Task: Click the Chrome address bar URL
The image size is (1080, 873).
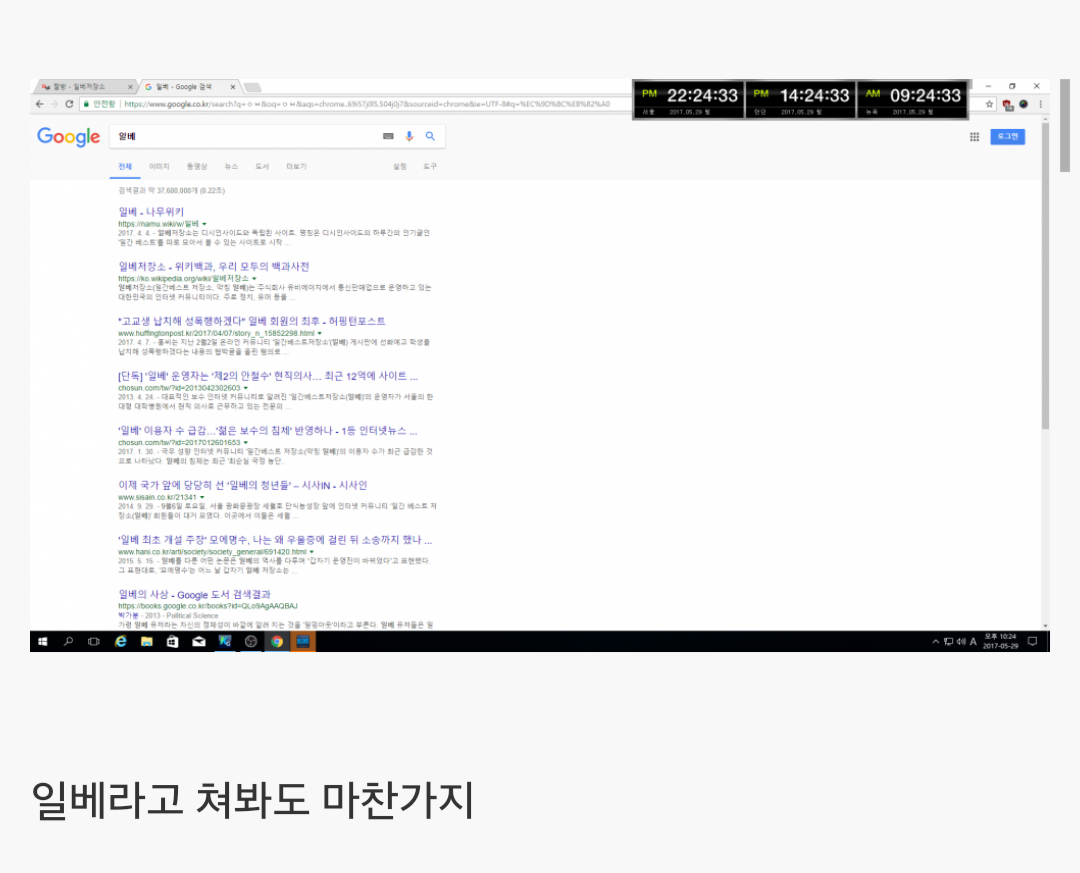Action: (367, 104)
